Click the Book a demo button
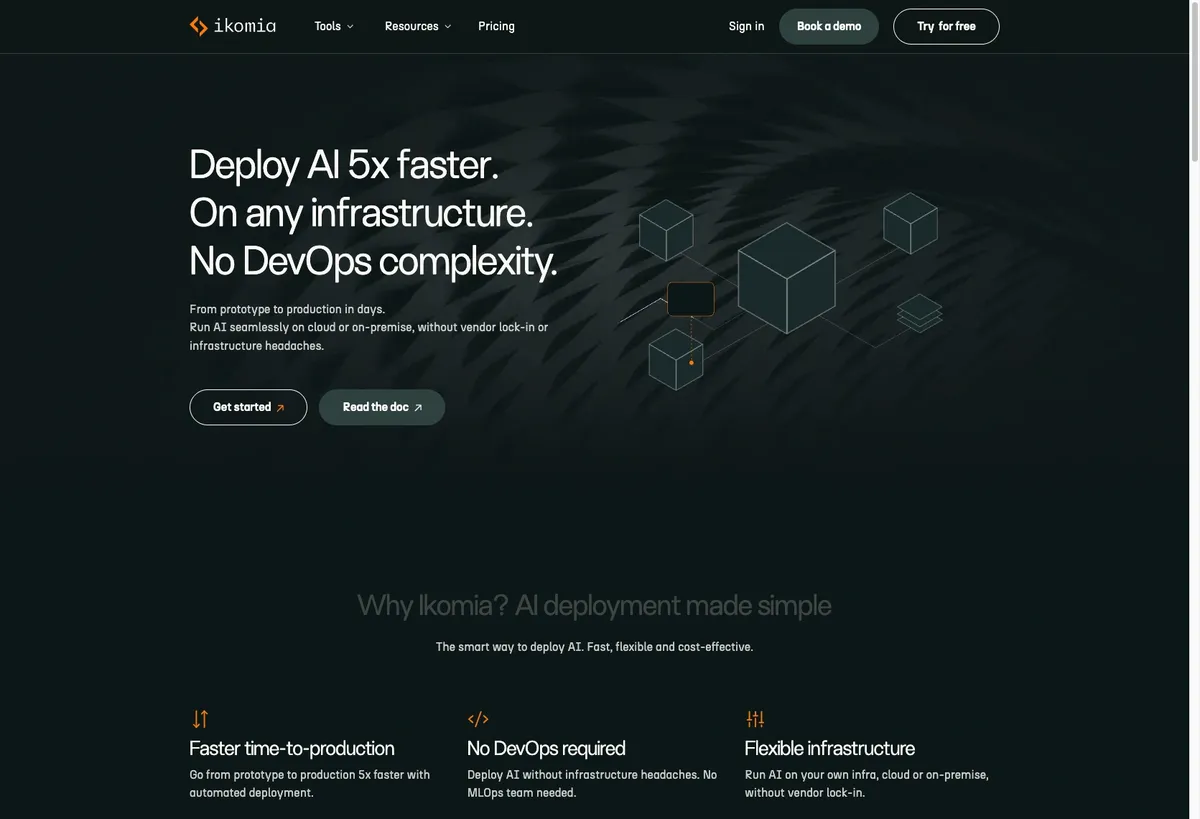 click(829, 26)
